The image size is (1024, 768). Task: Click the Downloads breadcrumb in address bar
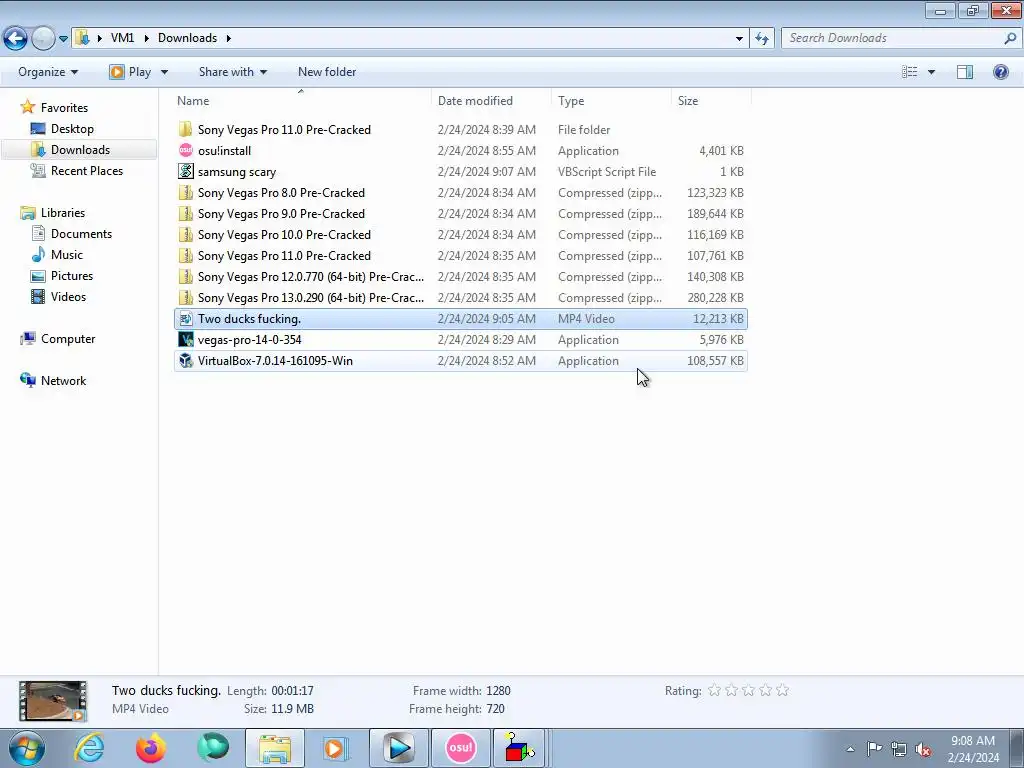pyautogui.click(x=187, y=38)
